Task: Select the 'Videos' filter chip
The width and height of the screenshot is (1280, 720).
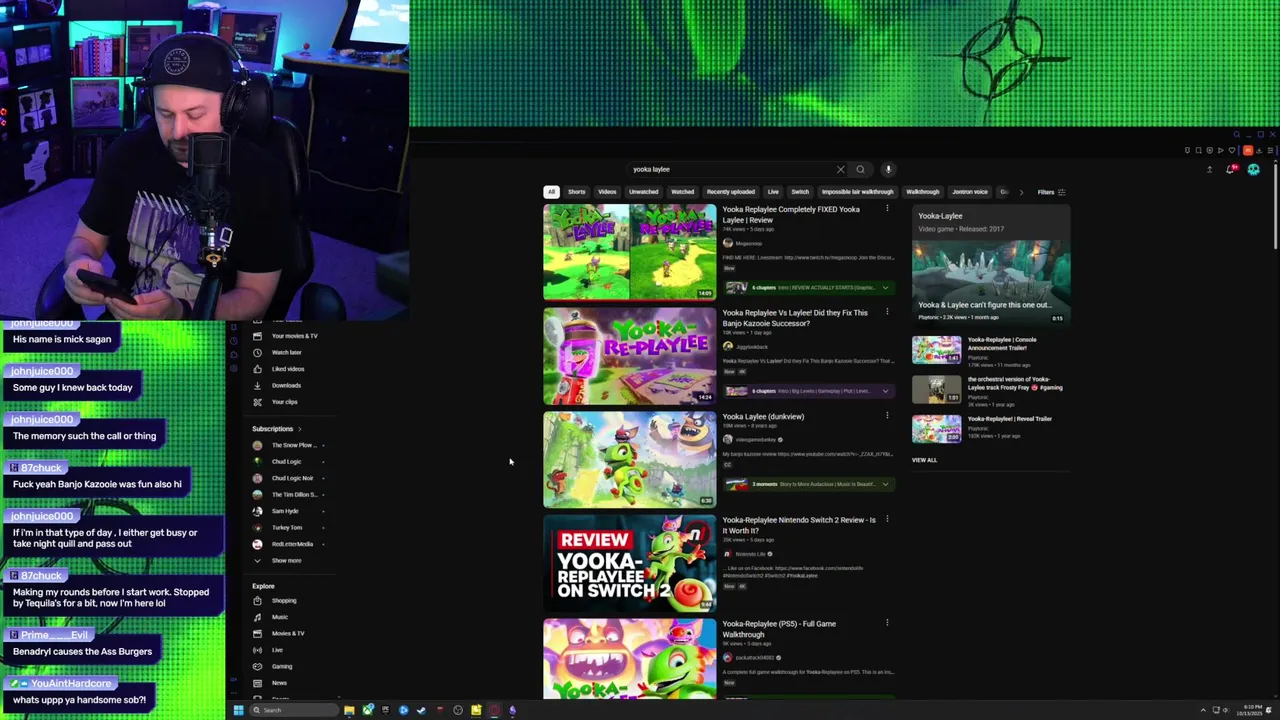Action: click(607, 192)
